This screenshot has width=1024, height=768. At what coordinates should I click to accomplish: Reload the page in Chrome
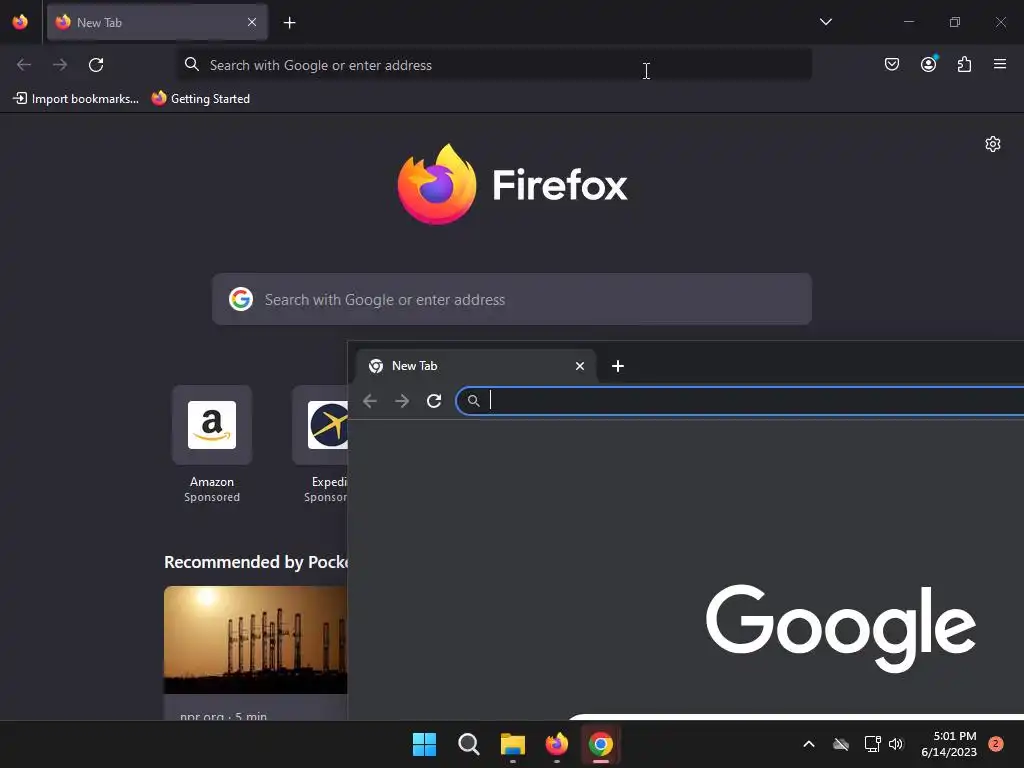[434, 400]
